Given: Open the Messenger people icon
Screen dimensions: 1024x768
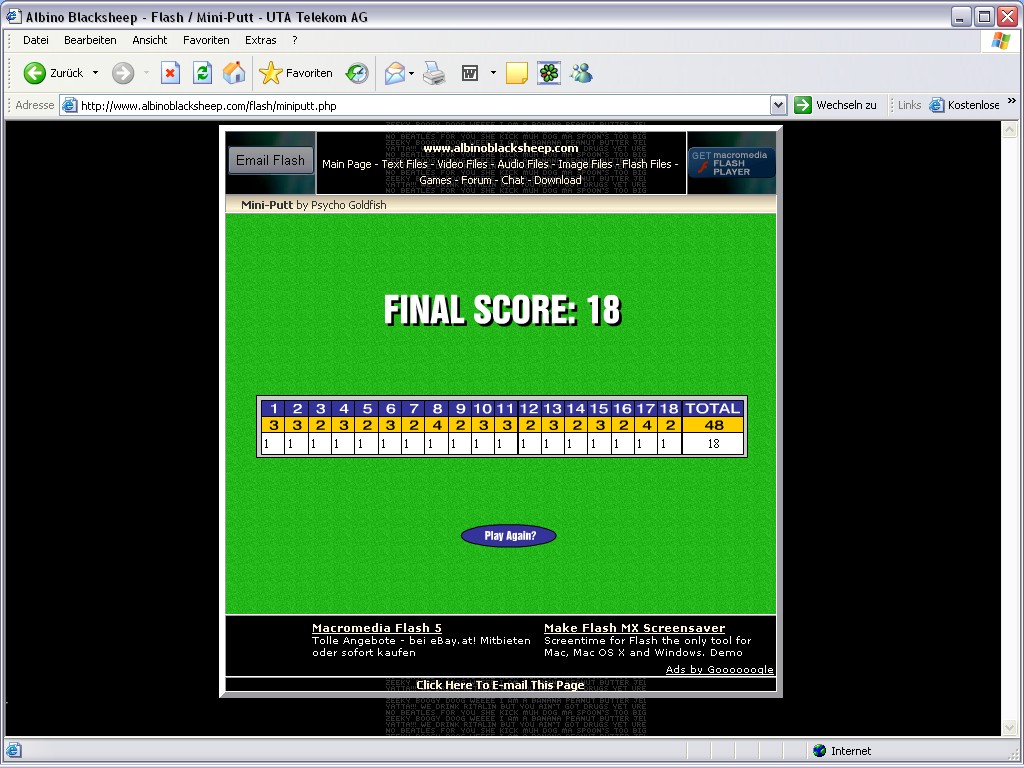Looking at the screenshot, I should [581, 73].
